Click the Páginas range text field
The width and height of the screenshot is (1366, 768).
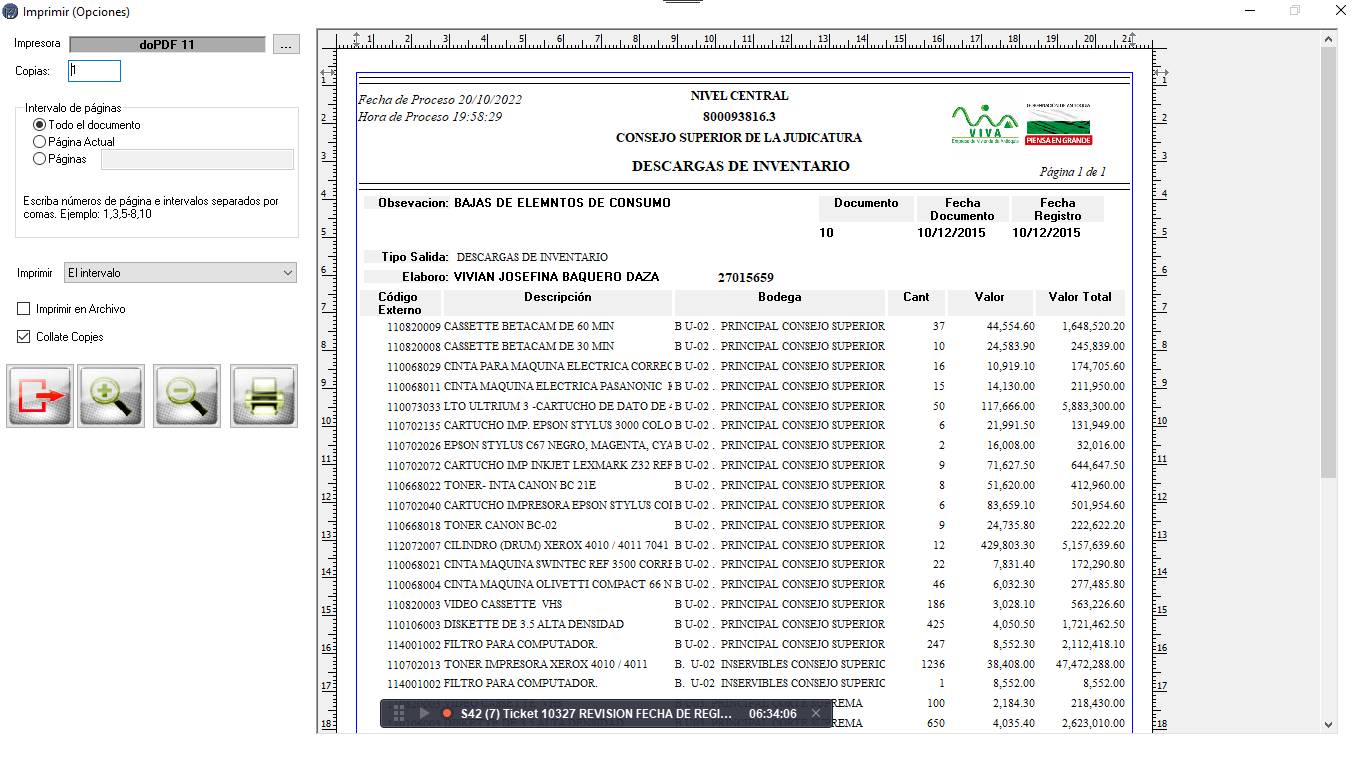pyautogui.click(x=197, y=159)
